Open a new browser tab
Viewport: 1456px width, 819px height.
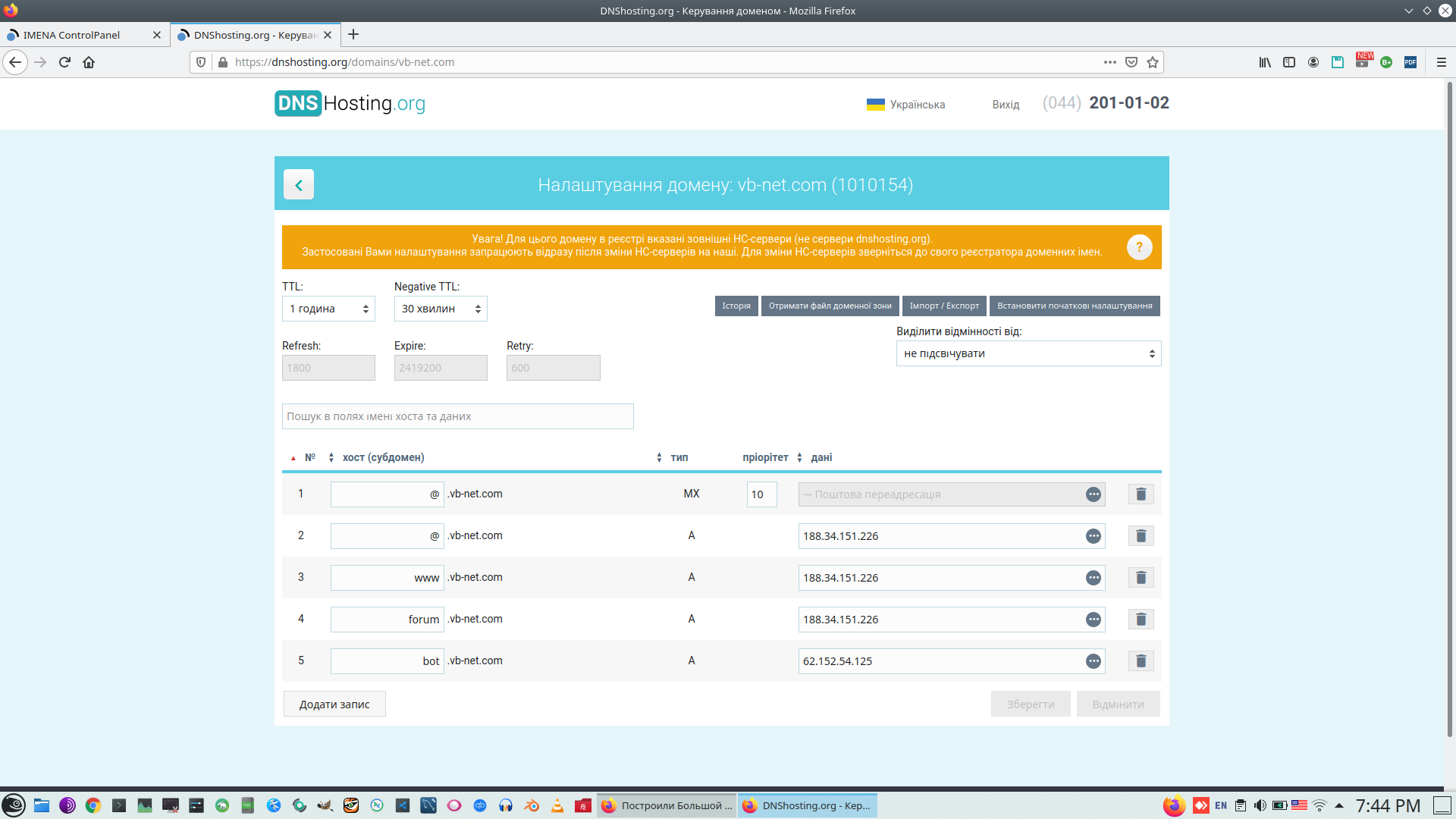tap(353, 35)
